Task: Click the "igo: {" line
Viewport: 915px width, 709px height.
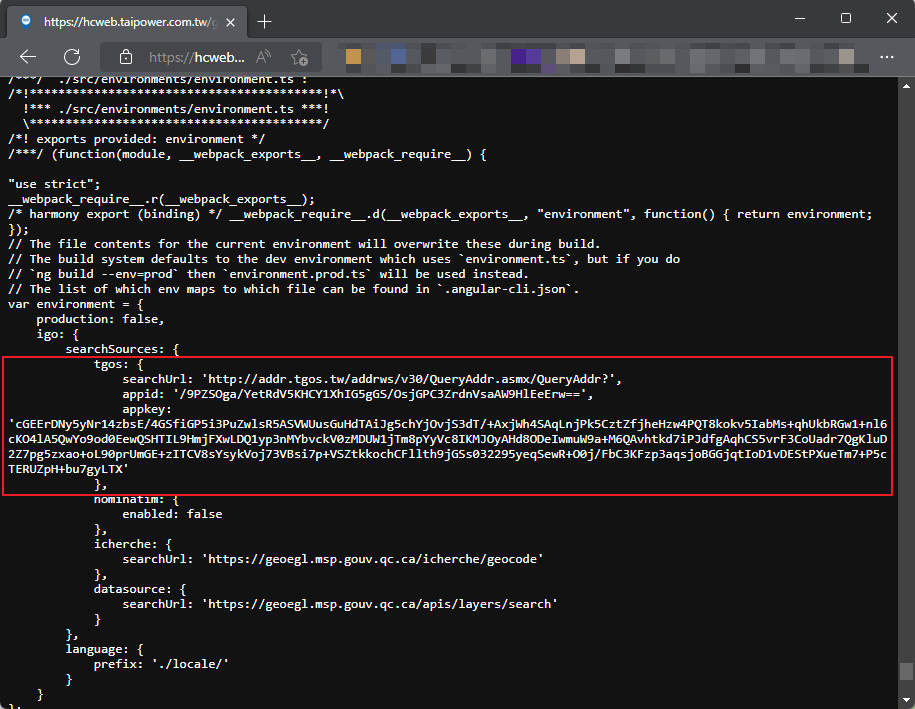Action: click(x=57, y=334)
